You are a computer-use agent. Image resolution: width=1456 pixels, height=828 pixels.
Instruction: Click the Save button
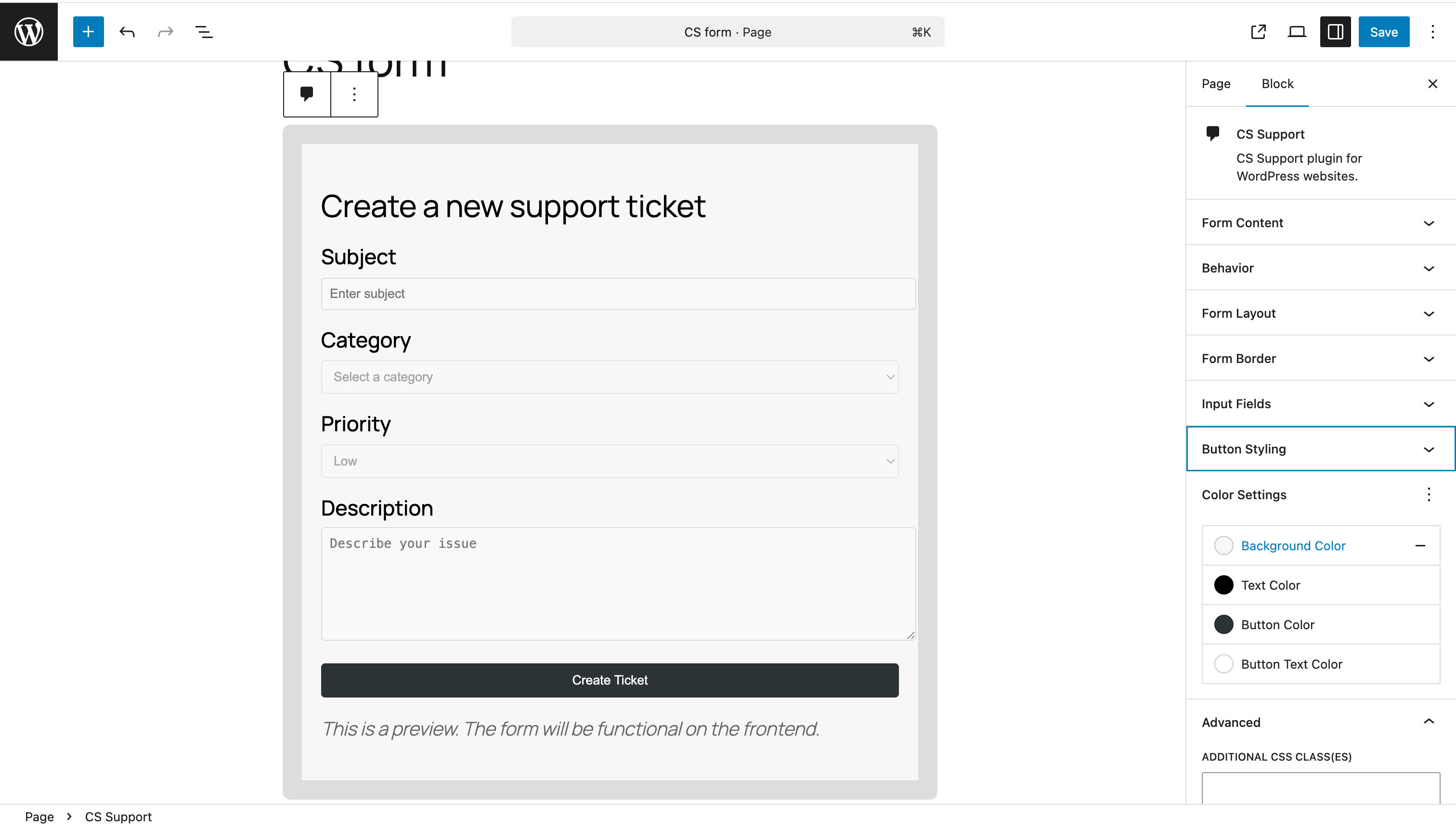(1384, 32)
